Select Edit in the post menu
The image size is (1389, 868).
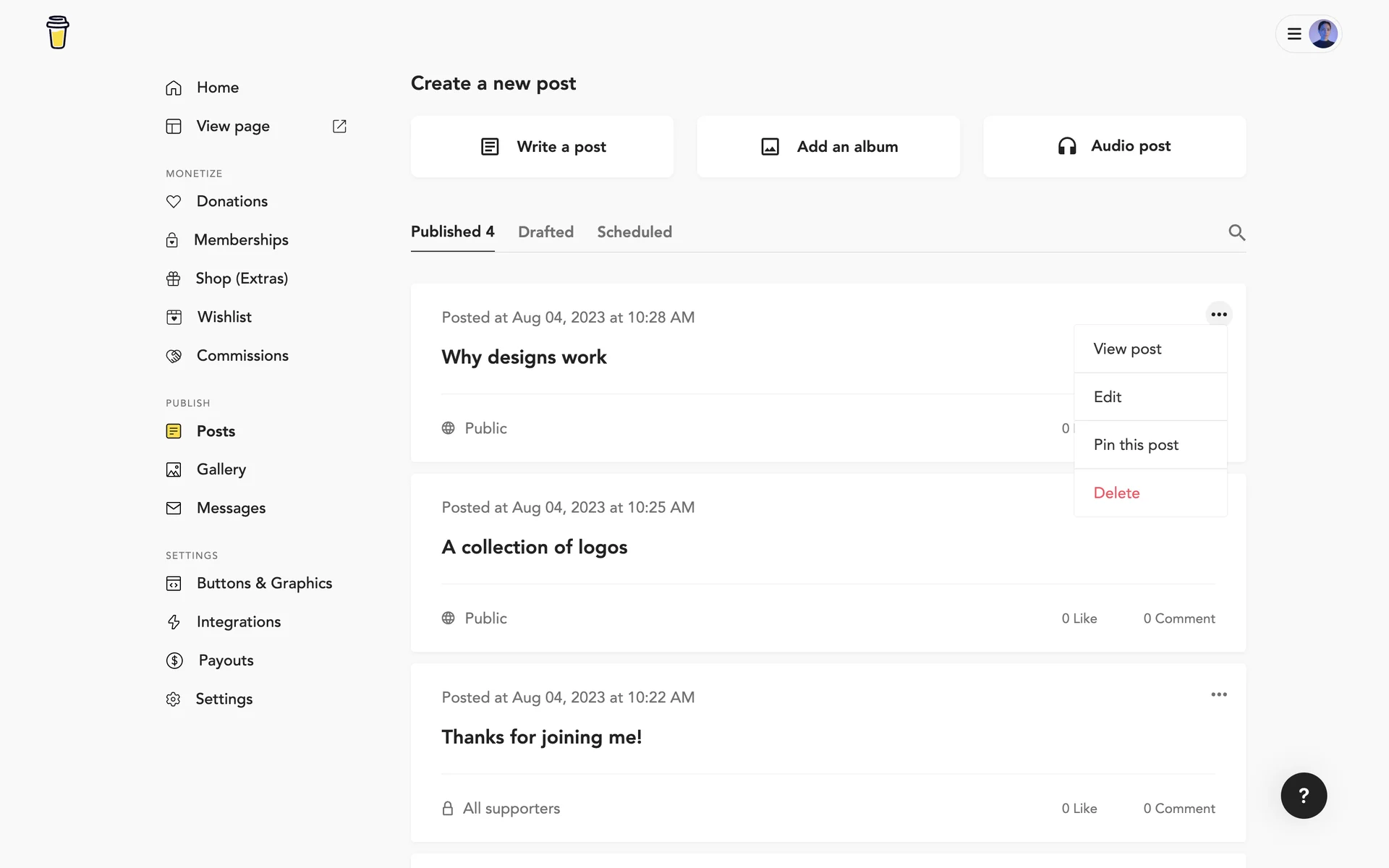tap(1108, 397)
